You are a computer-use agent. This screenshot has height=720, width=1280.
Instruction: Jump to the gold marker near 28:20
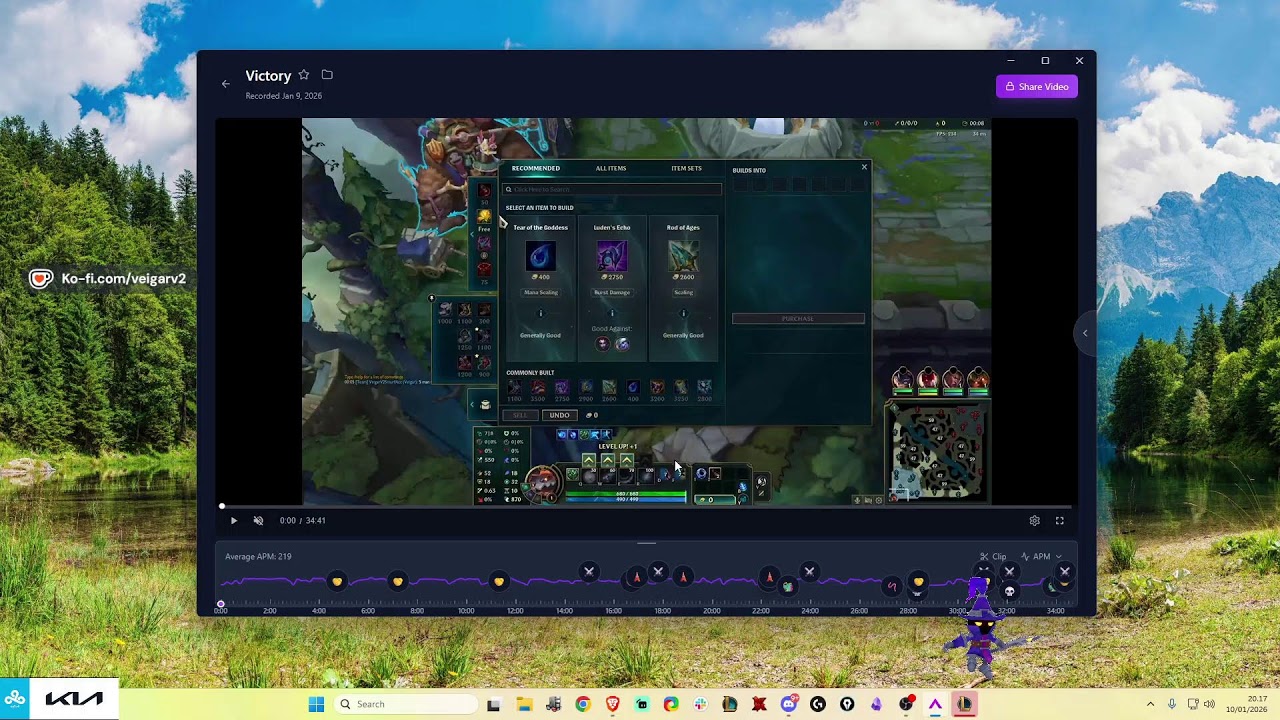(x=918, y=581)
